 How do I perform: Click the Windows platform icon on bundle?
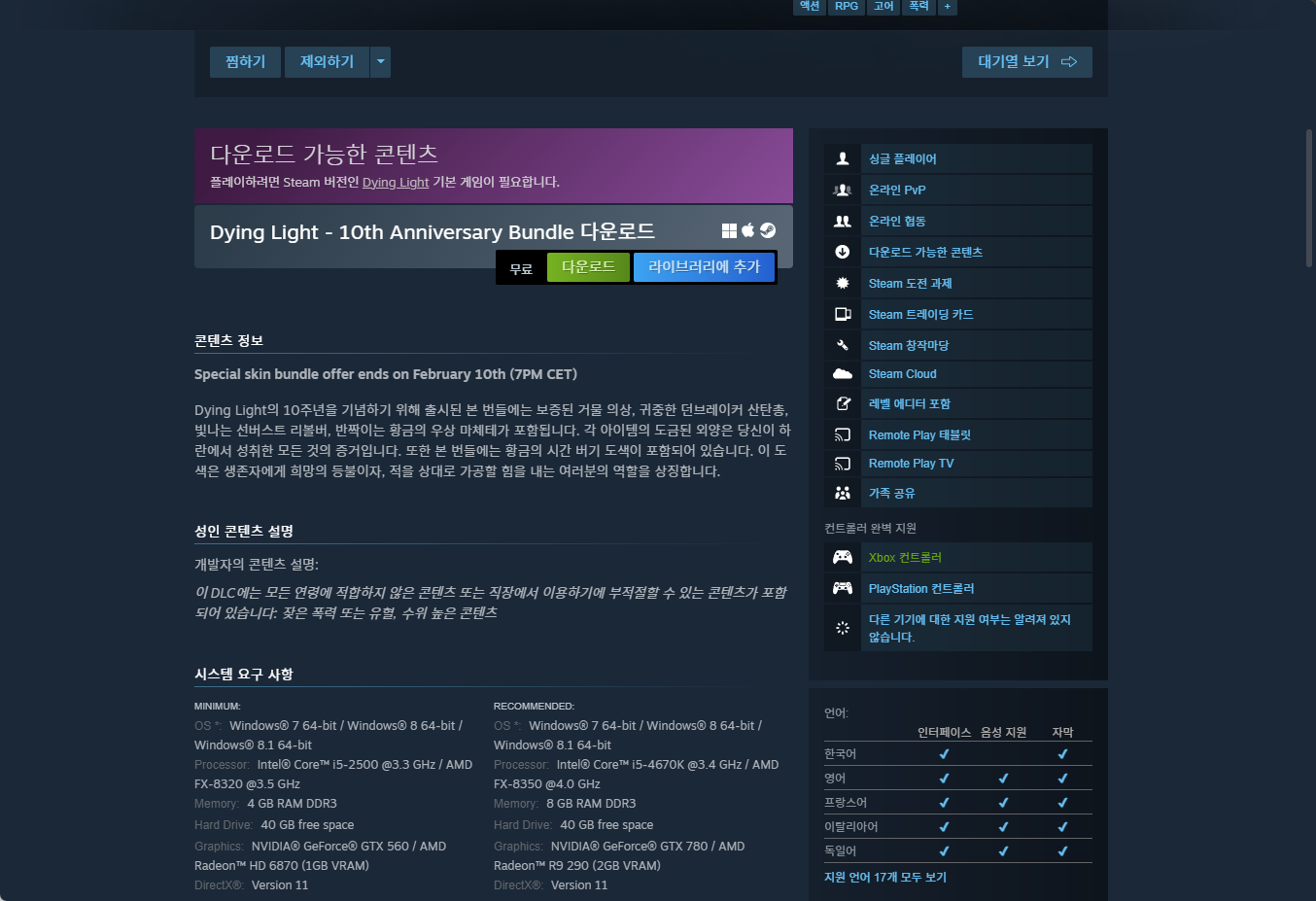[729, 230]
